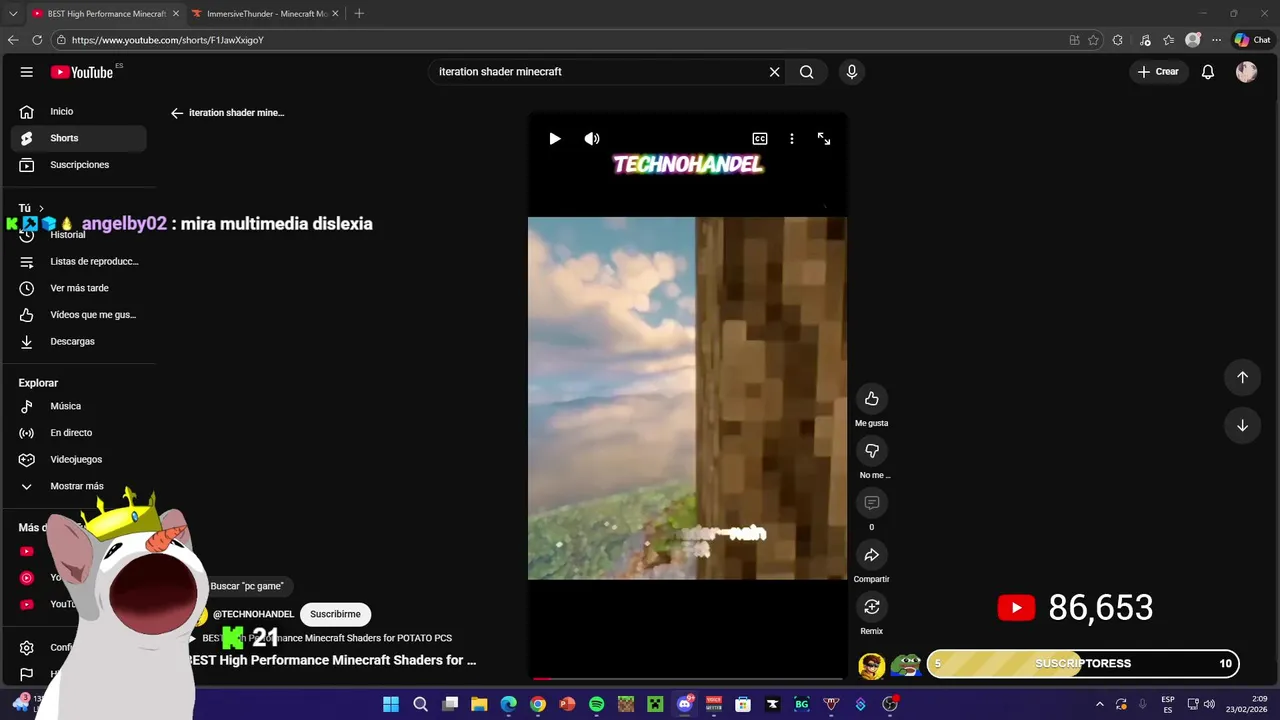Viewport: 1280px width, 720px height.
Task: Go back in the browser
Action: [13, 40]
